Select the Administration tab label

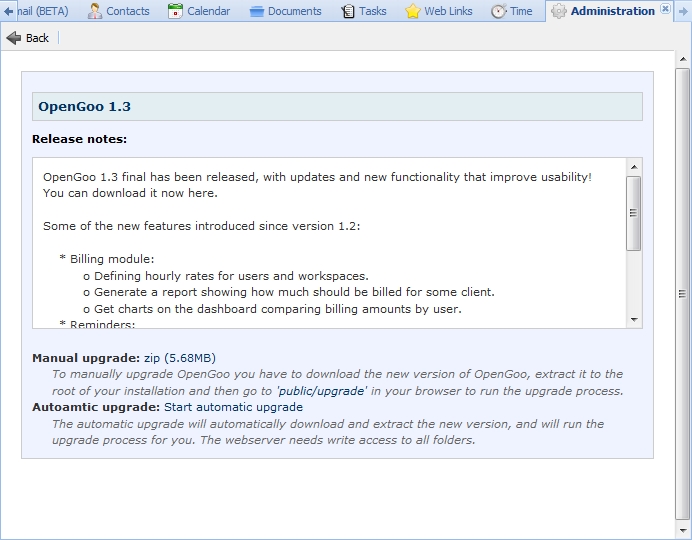tap(613, 11)
